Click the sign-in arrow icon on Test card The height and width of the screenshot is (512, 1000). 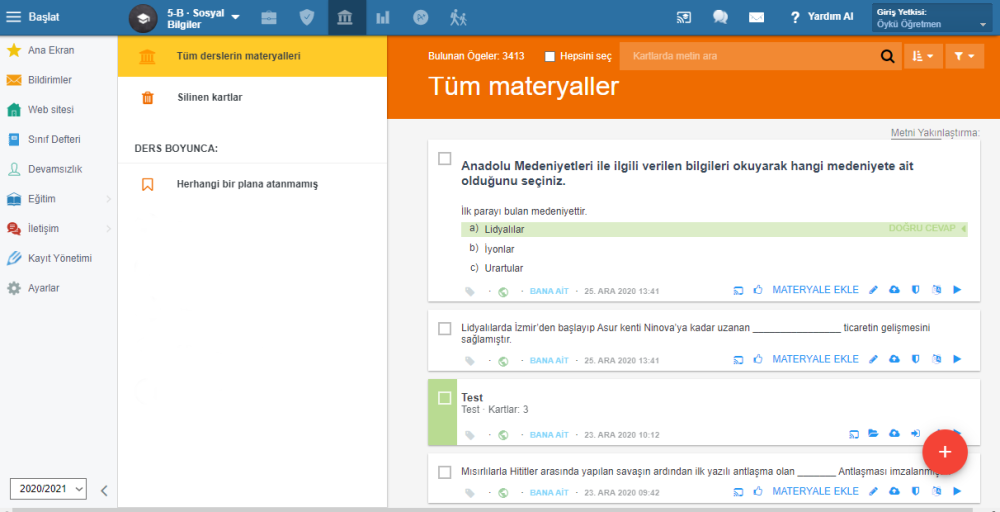[x=915, y=434]
